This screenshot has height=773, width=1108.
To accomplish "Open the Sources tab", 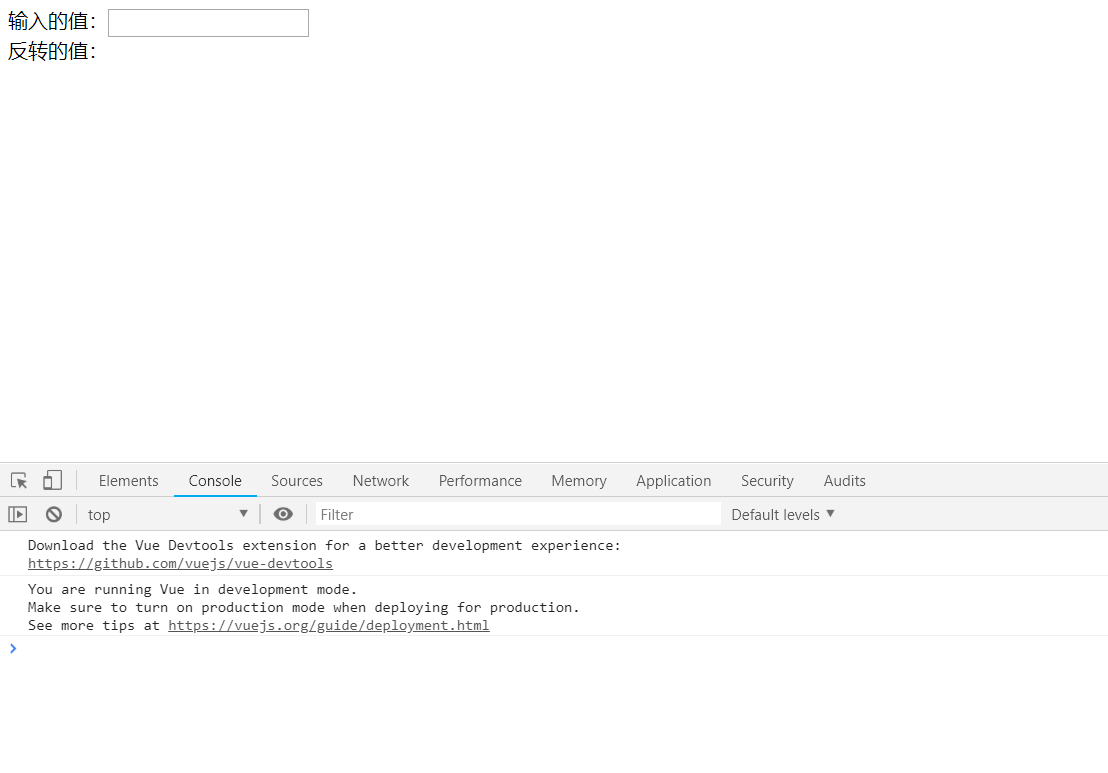I will click(x=297, y=480).
